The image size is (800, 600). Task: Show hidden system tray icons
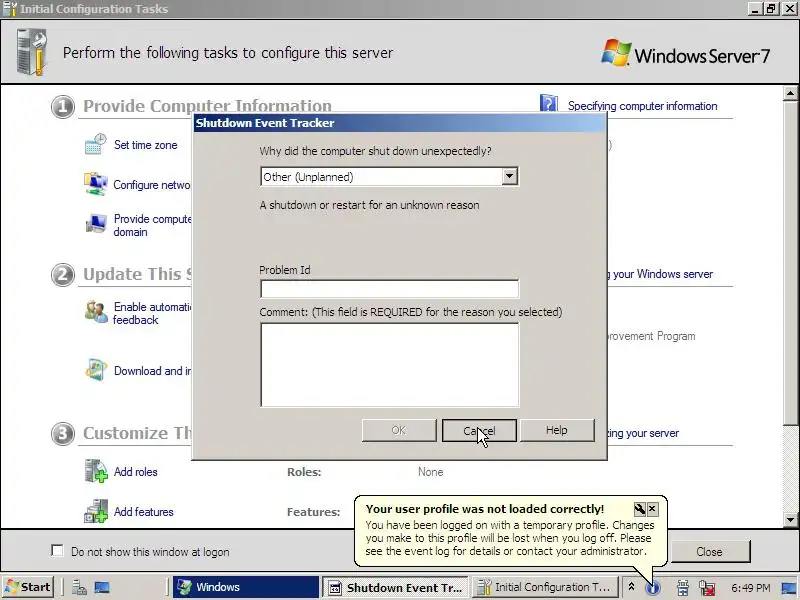click(x=631, y=587)
